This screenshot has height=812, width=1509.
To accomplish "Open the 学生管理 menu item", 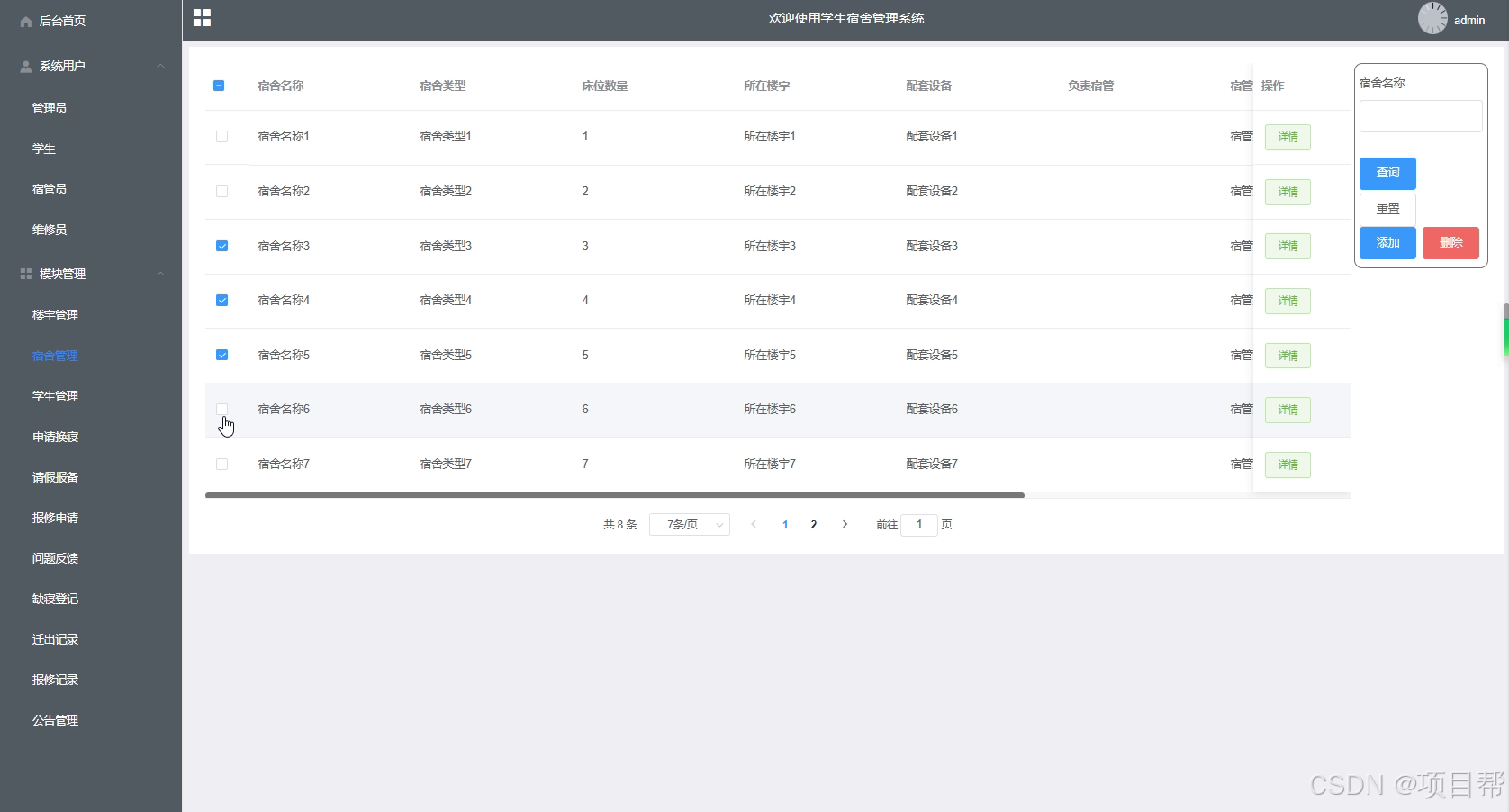I will (x=55, y=396).
